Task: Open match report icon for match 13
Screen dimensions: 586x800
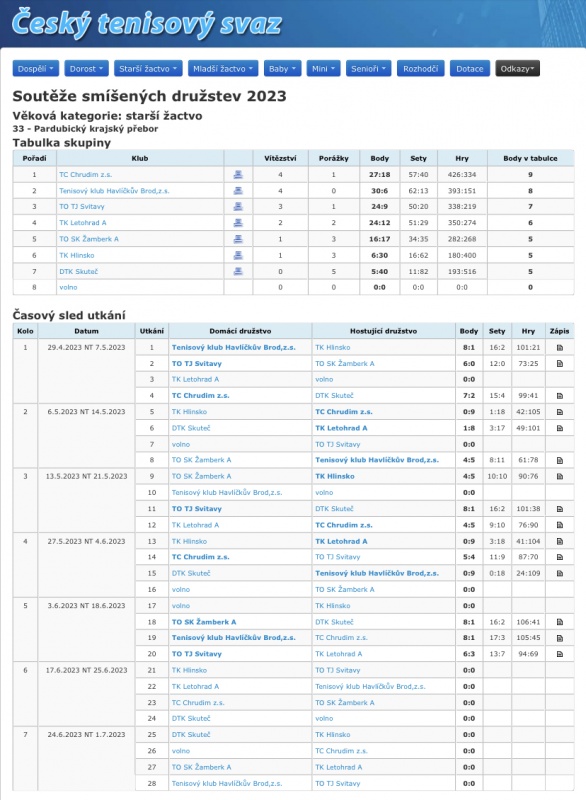Action: pos(559,541)
